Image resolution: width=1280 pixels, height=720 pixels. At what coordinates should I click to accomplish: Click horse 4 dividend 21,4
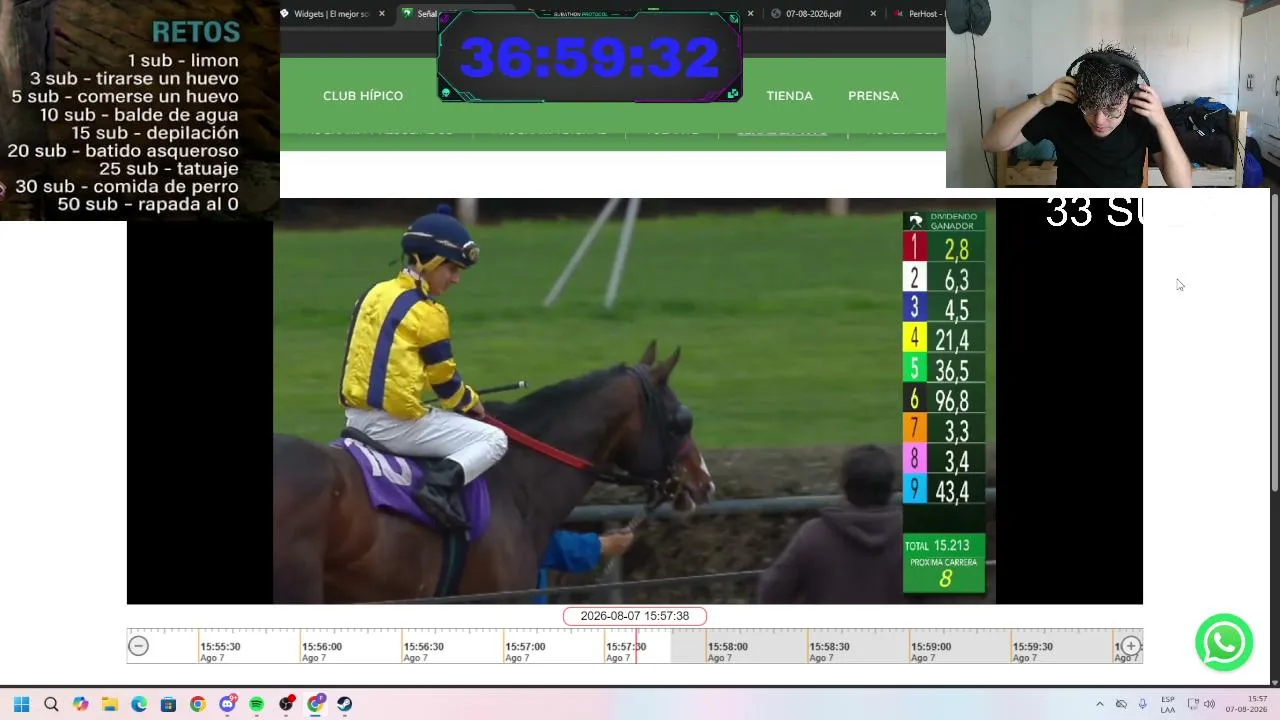click(x=944, y=340)
